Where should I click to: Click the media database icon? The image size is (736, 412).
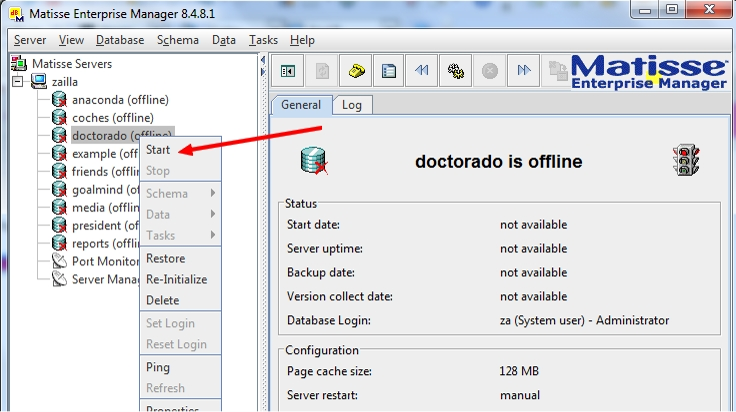pyautogui.click(x=59, y=207)
